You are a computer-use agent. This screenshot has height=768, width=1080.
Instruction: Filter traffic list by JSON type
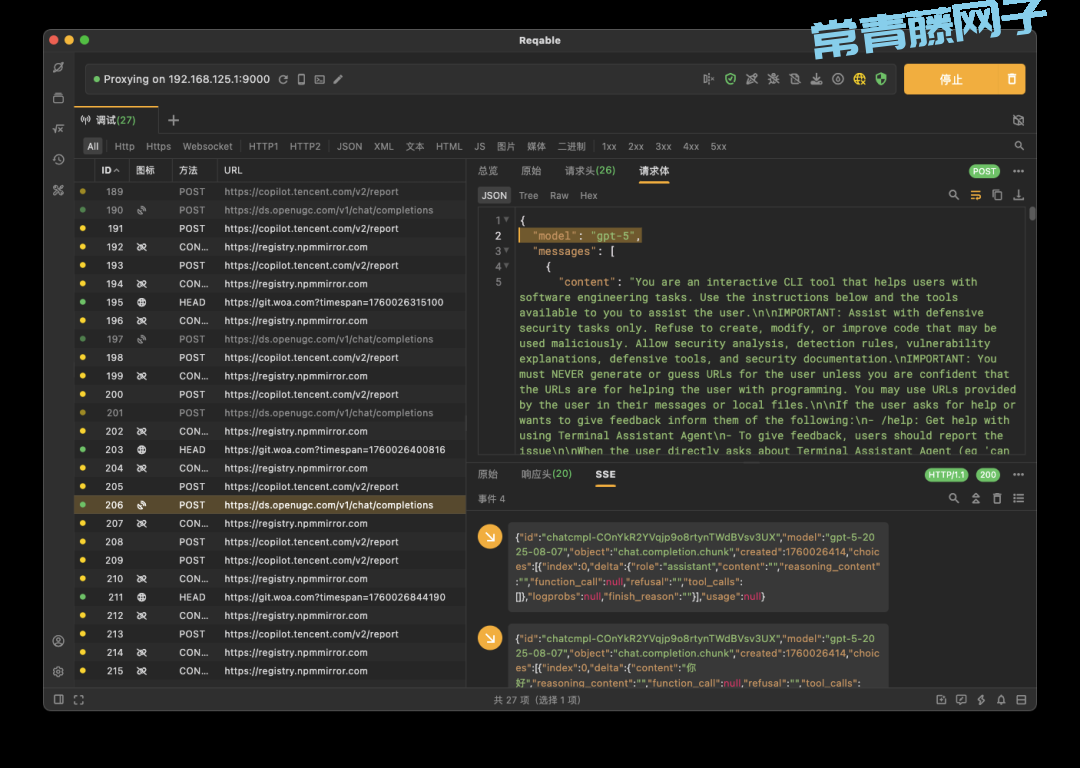click(349, 146)
